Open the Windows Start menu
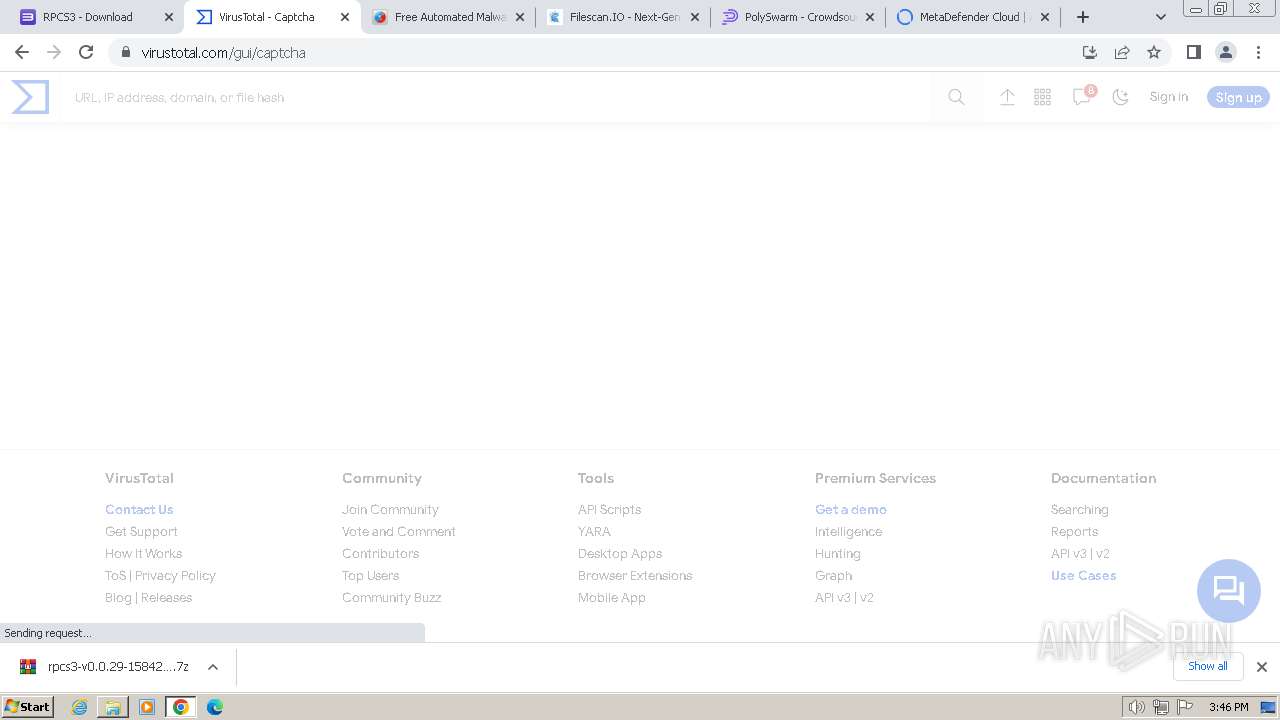 coord(27,707)
